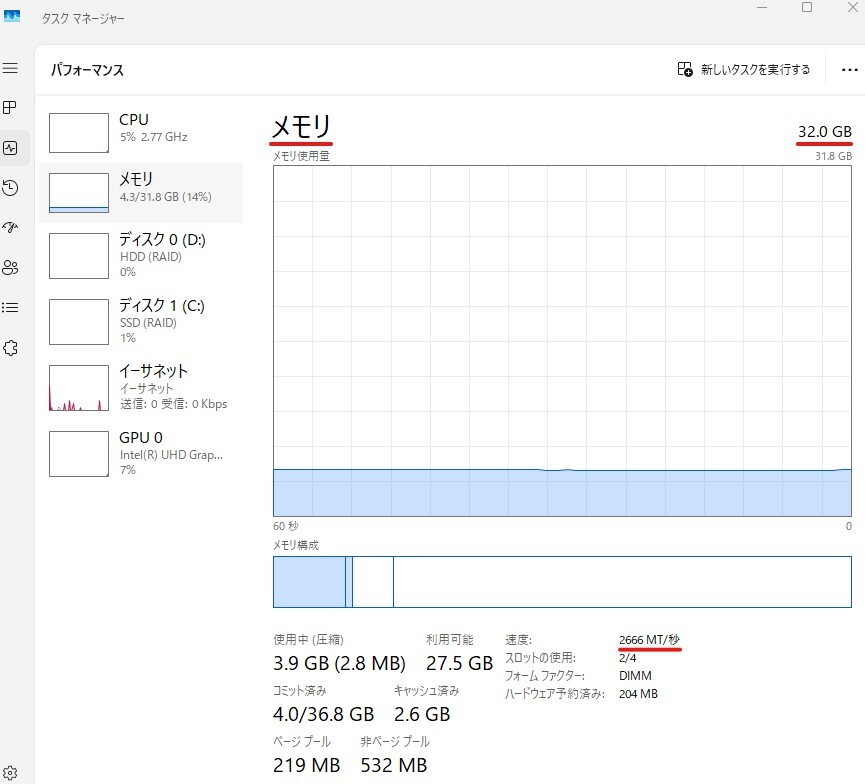Open the hamburger navigation menu

[10, 68]
